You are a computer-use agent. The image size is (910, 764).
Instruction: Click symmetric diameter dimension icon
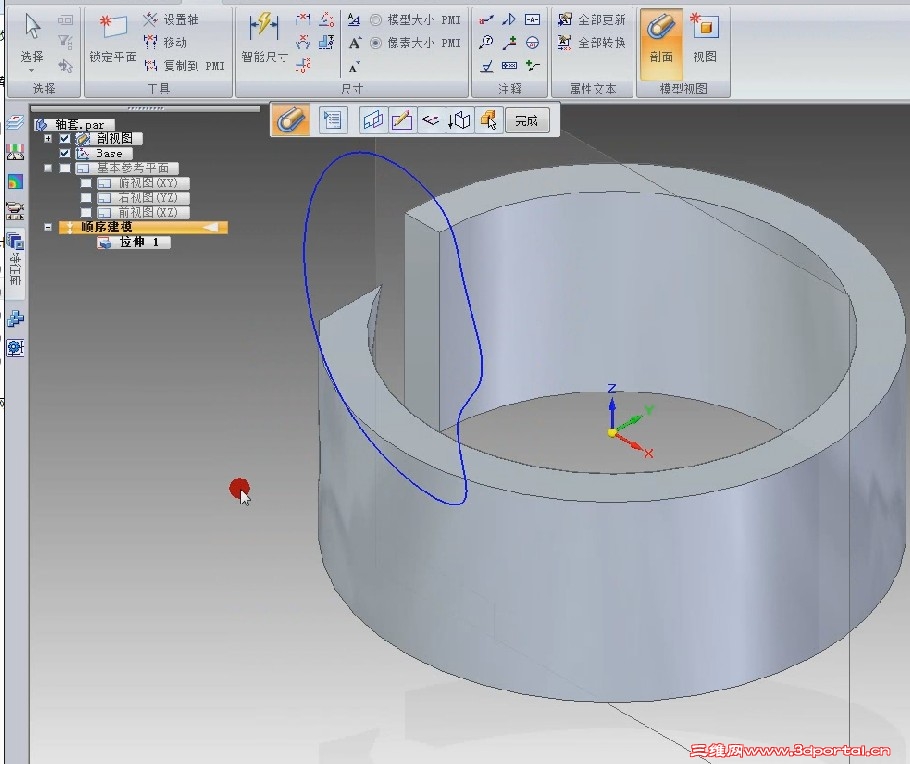327,42
